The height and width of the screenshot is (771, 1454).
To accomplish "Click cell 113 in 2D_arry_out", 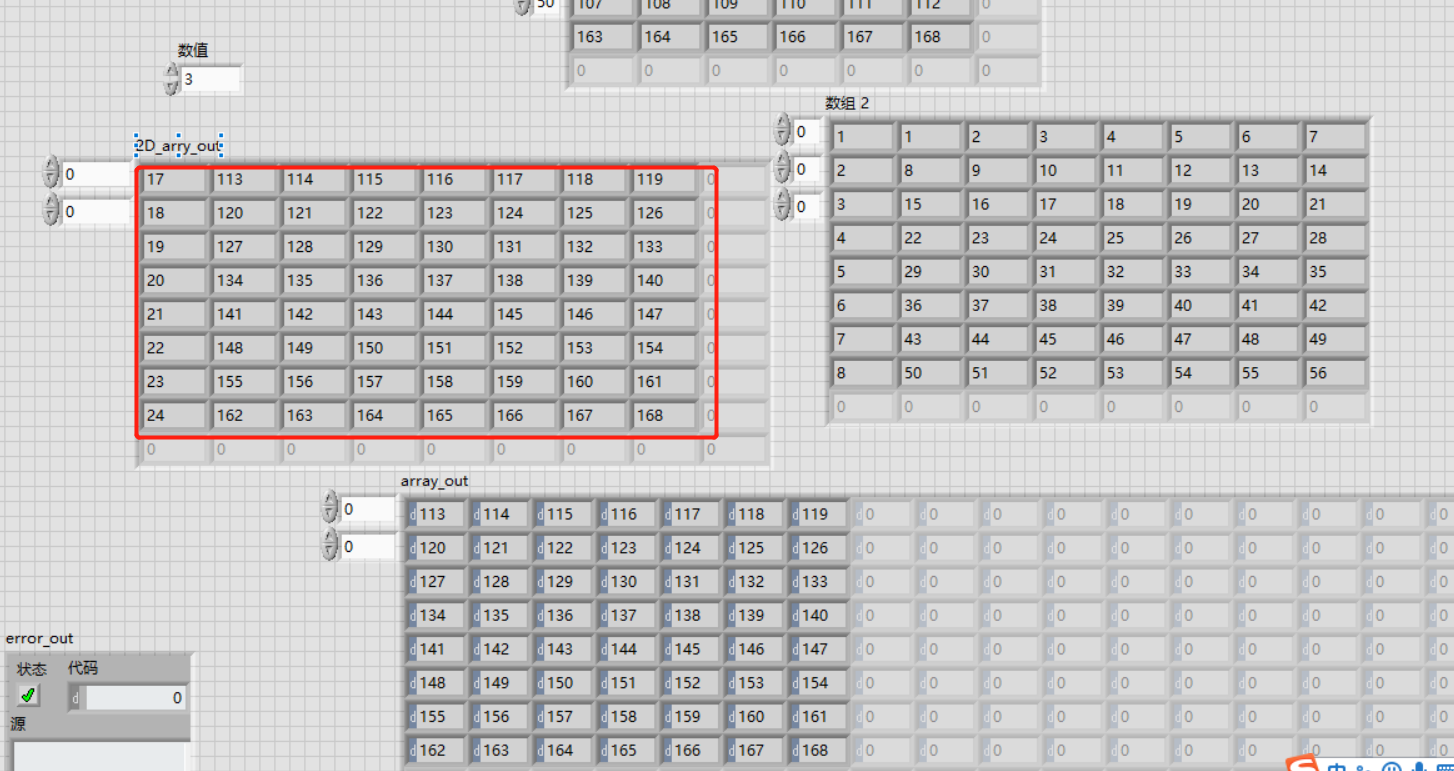I will pos(243,180).
